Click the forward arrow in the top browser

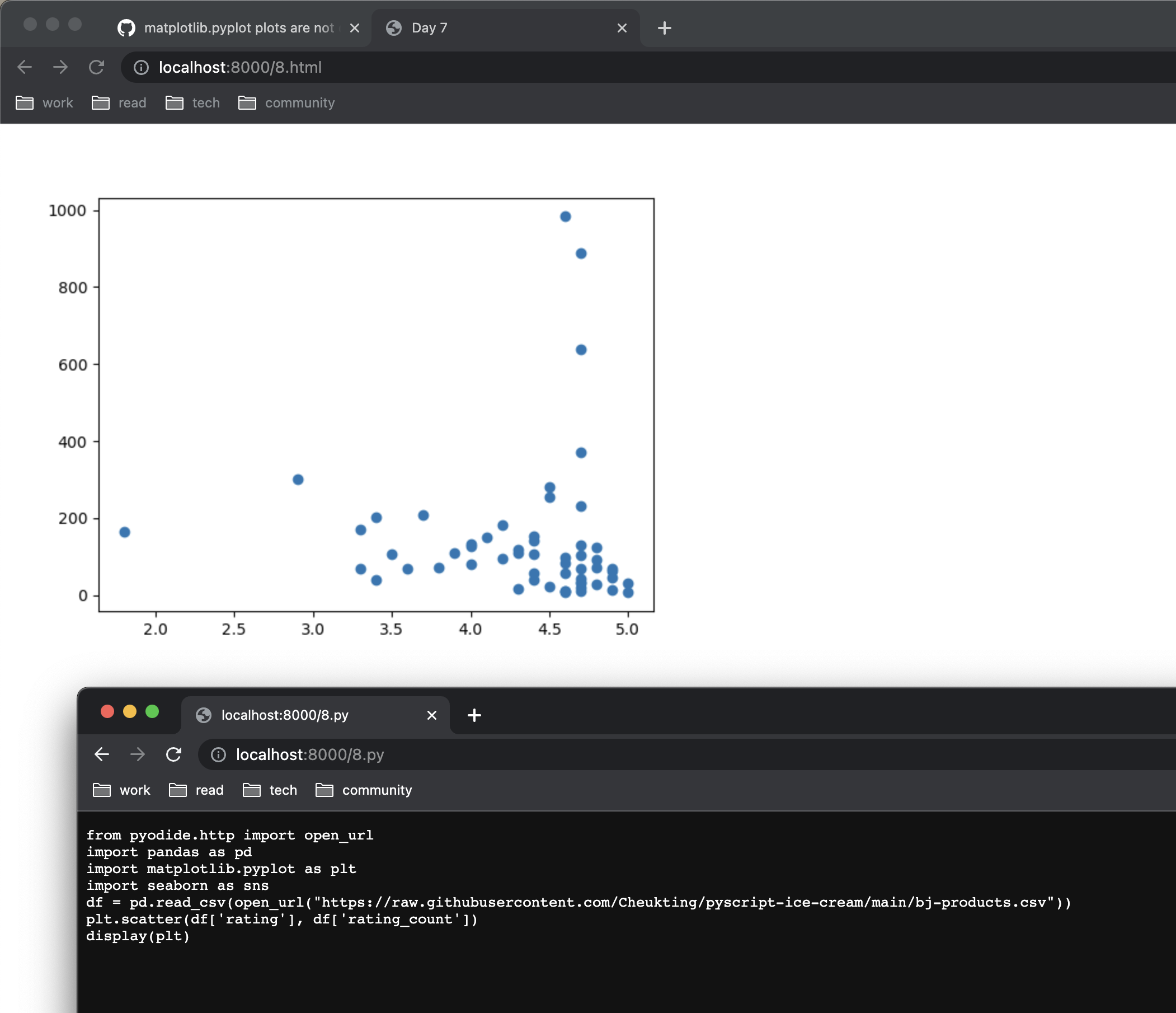60,67
